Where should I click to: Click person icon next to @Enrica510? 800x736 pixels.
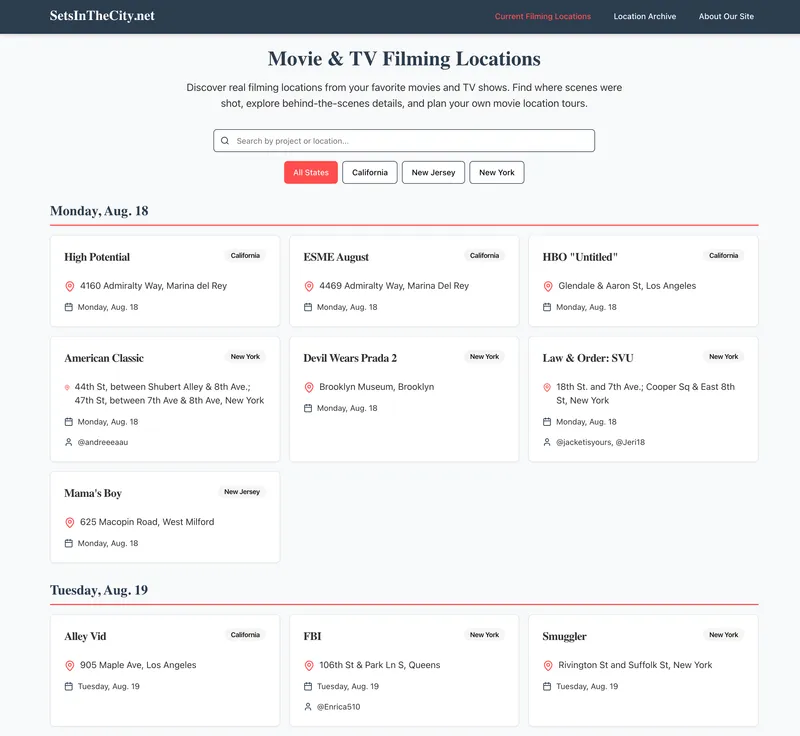click(309, 707)
